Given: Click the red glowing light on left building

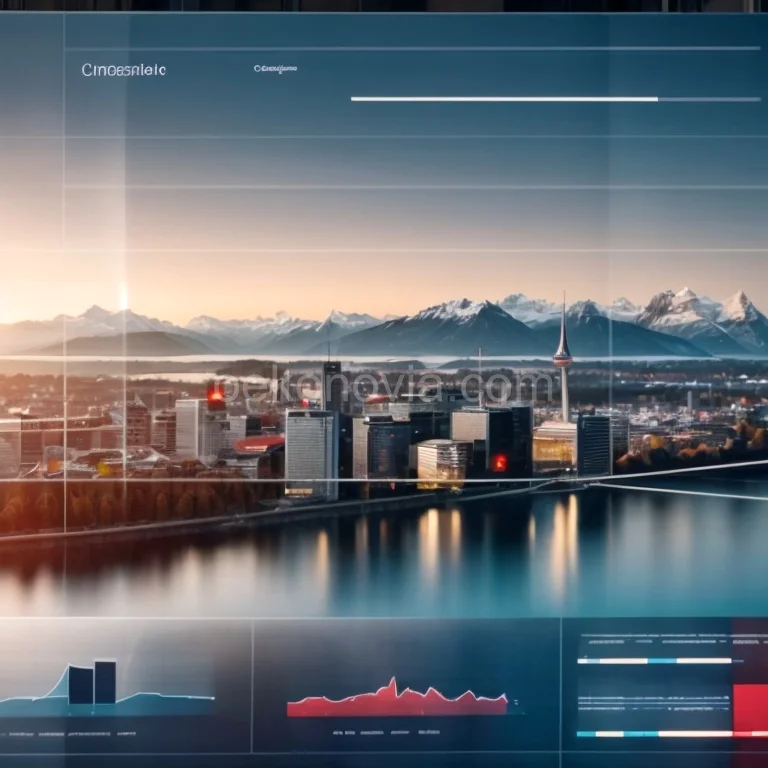Looking at the screenshot, I should [216, 396].
